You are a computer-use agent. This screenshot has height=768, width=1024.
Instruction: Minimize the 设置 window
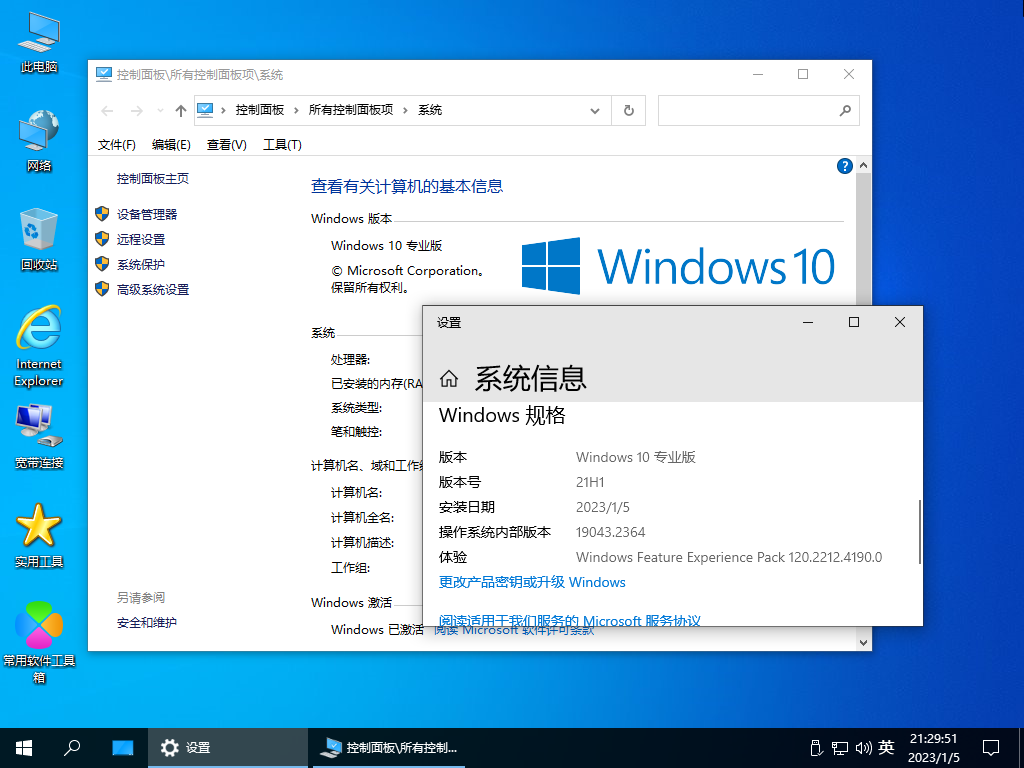808,322
